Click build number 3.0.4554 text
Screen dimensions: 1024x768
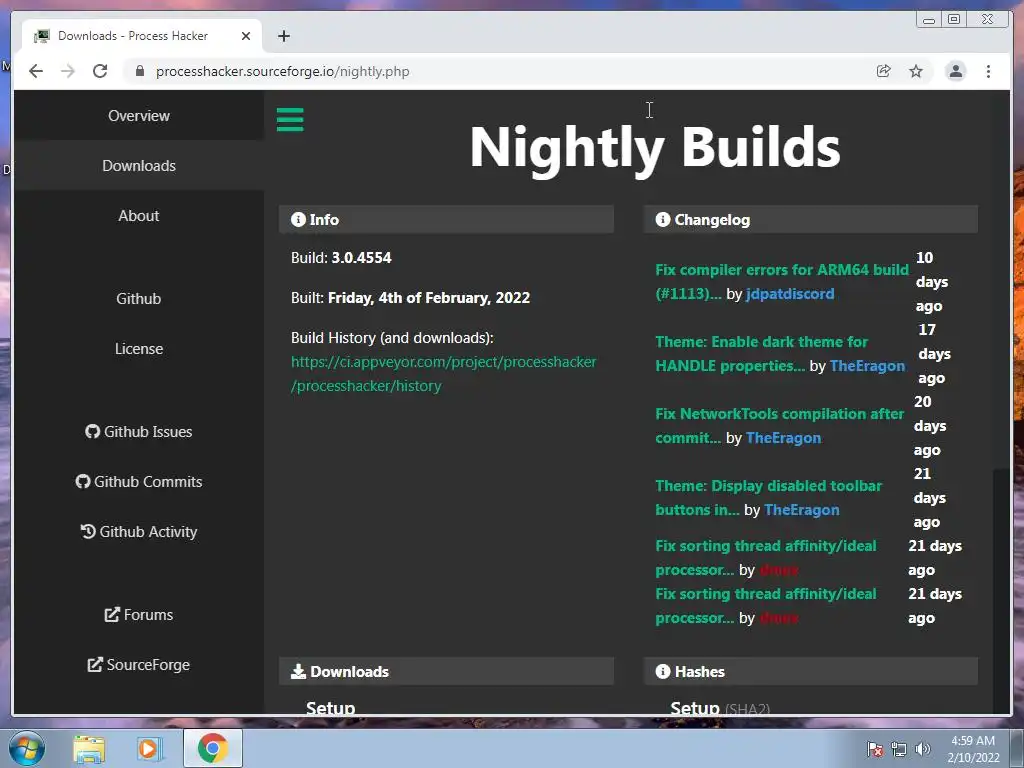click(x=361, y=258)
